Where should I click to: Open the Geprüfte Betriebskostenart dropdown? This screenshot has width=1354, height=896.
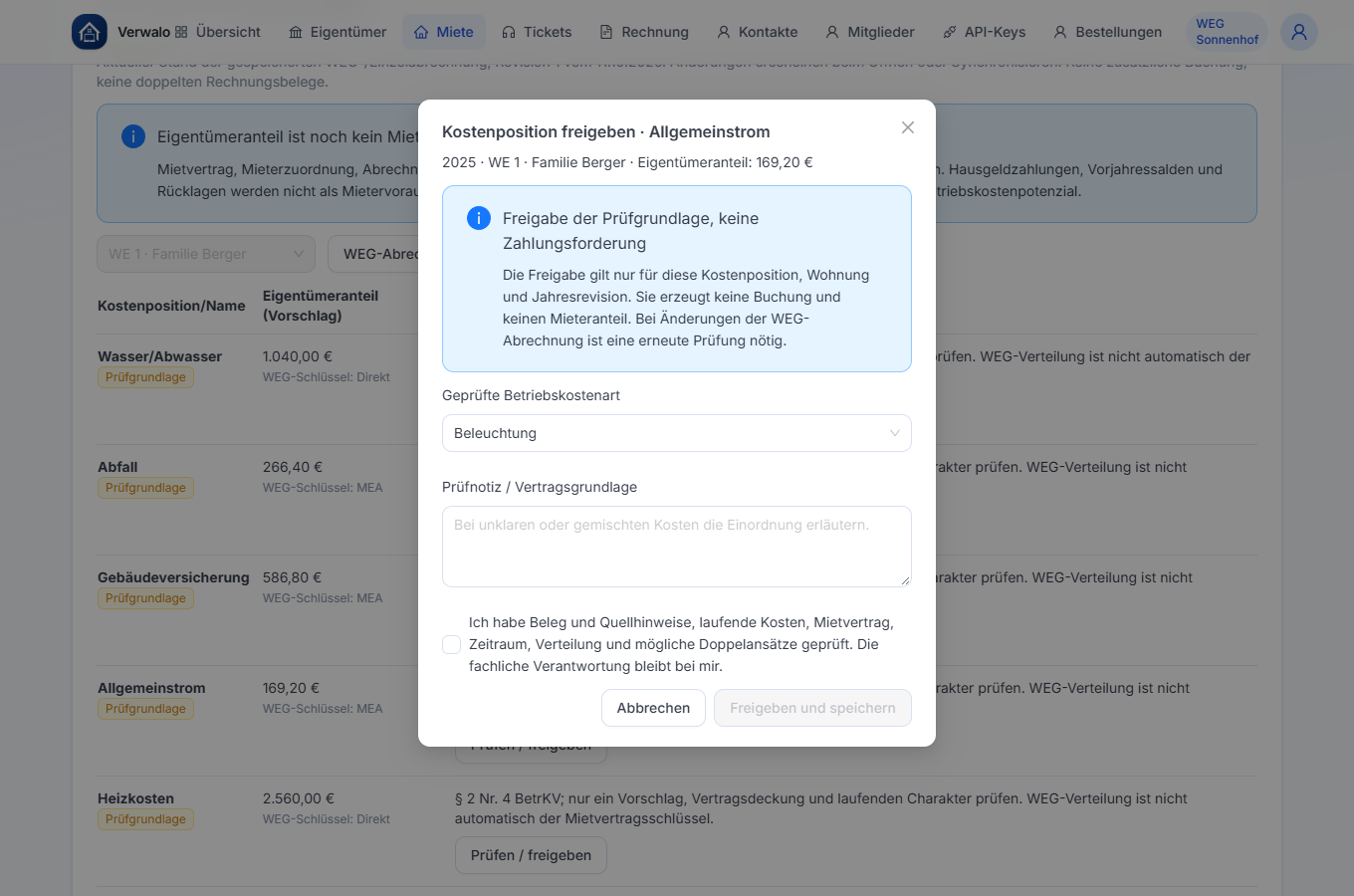coord(677,433)
